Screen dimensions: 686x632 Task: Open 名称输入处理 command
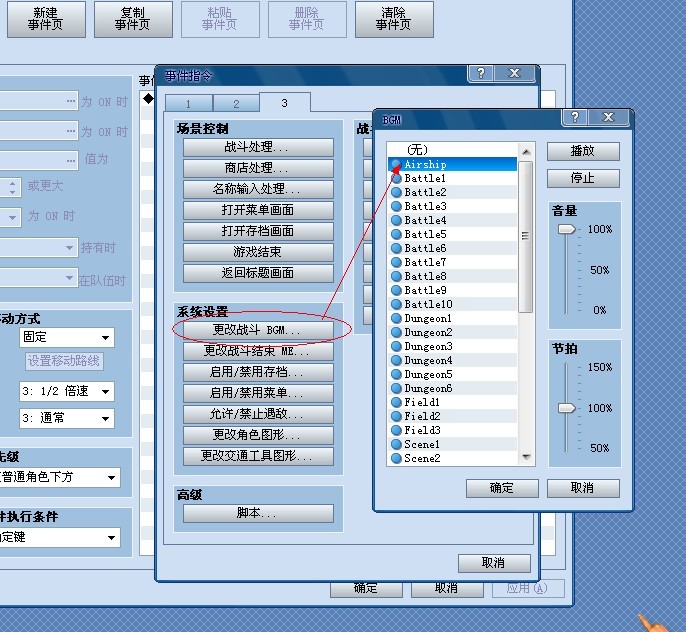click(x=258, y=189)
